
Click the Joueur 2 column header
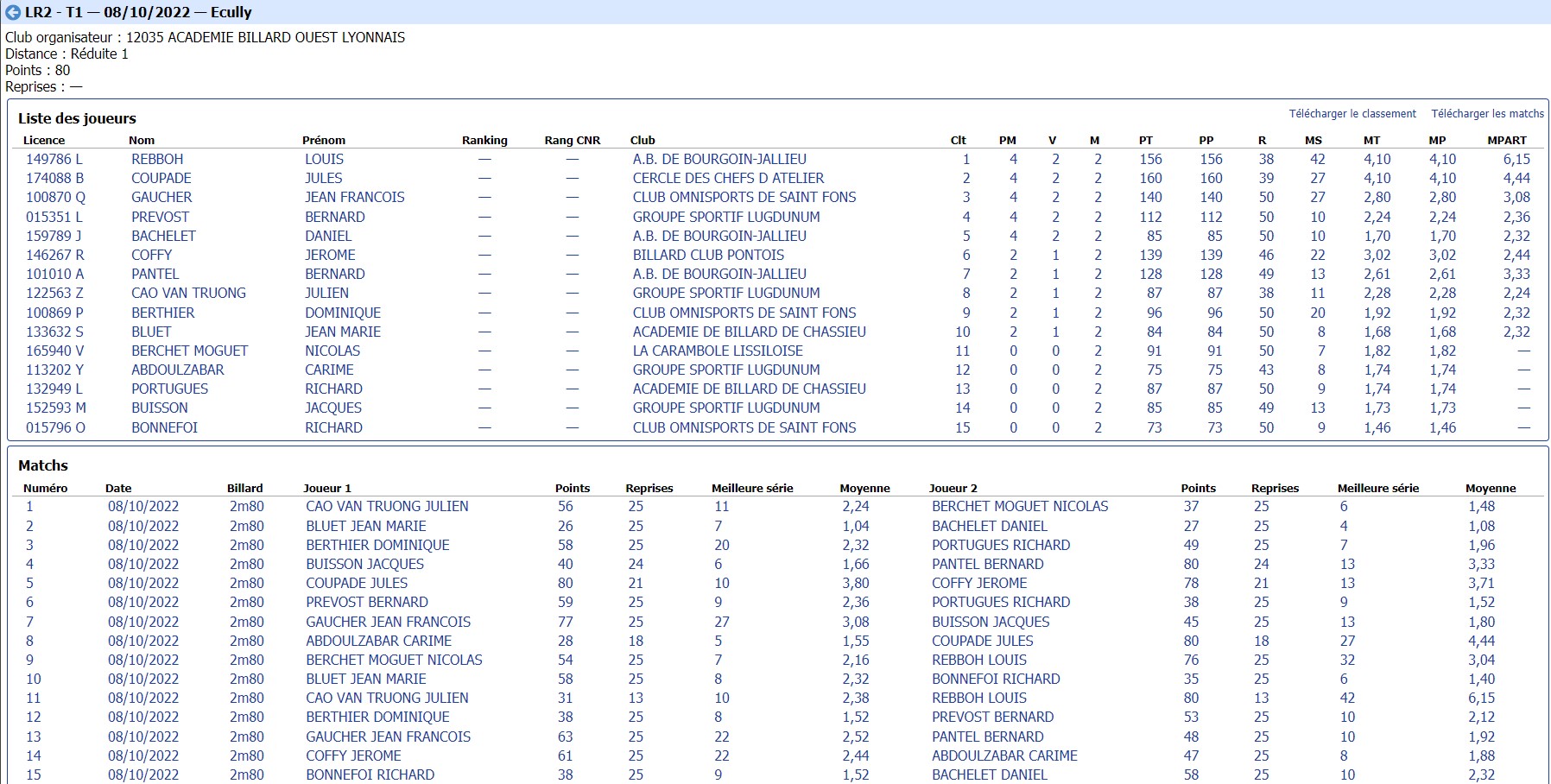953,488
